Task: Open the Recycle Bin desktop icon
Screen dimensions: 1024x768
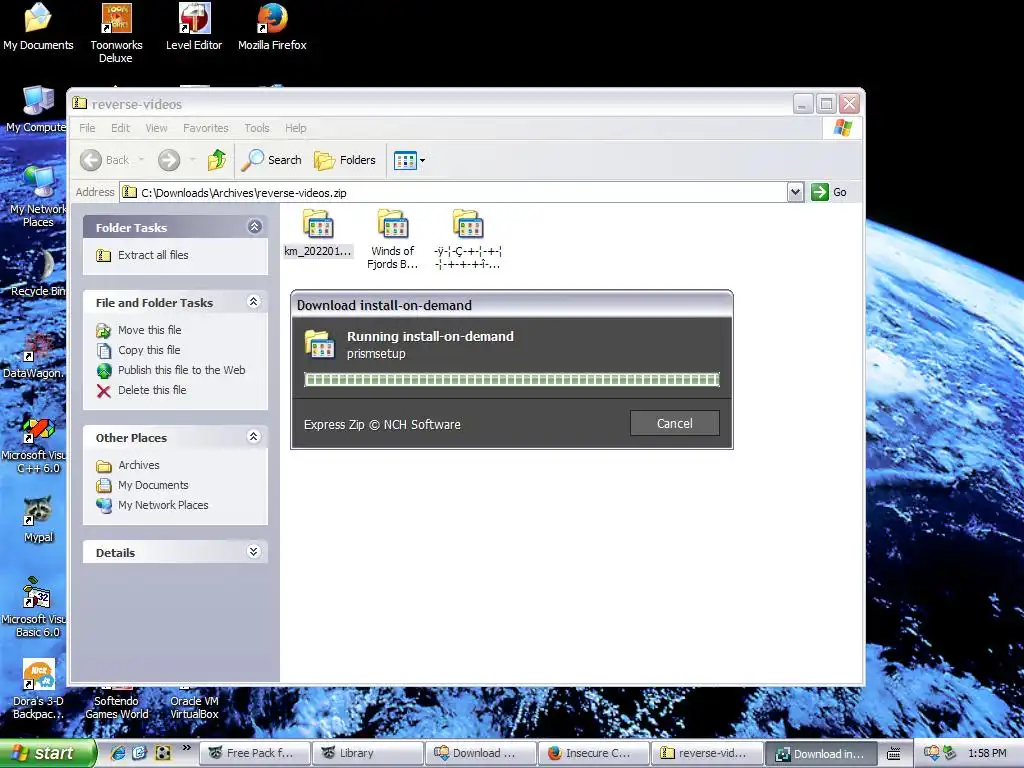Action: coord(38,273)
